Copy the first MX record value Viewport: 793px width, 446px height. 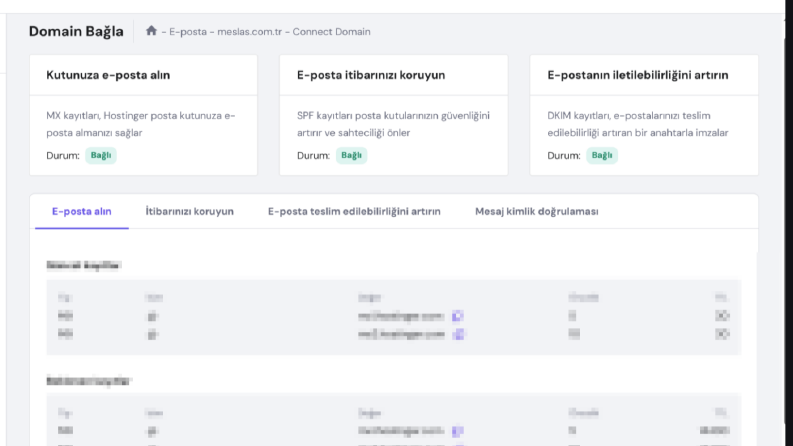[x=458, y=316]
